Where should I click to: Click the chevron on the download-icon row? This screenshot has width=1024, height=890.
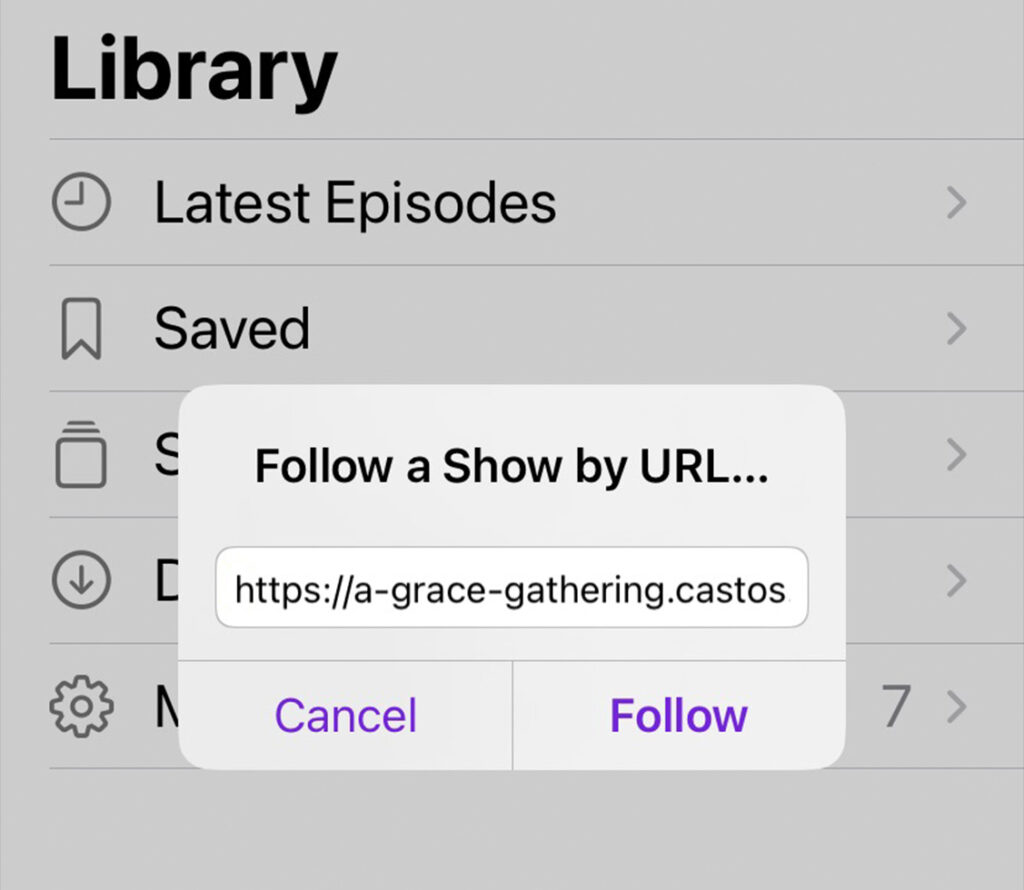(957, 581)
